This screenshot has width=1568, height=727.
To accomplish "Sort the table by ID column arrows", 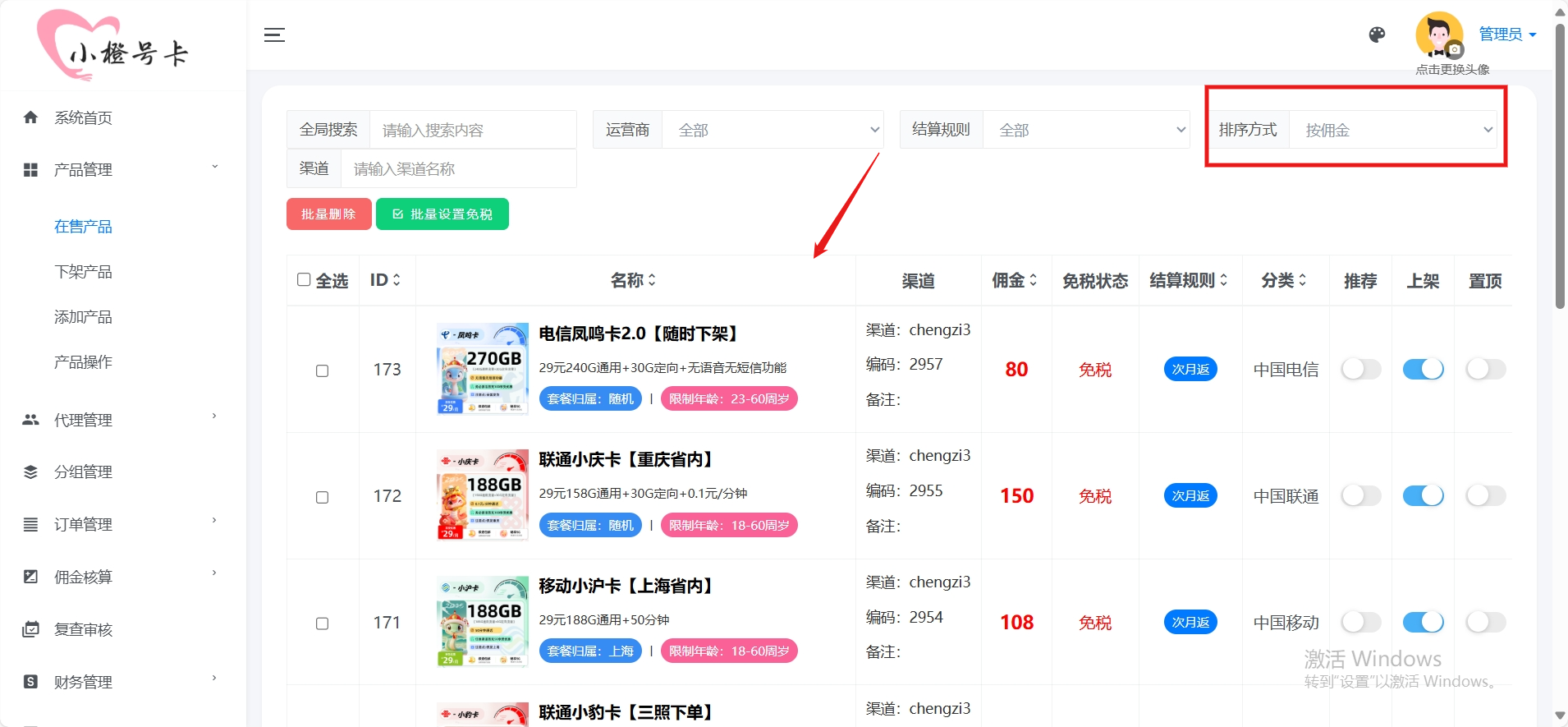I will [x=397, y=280].
